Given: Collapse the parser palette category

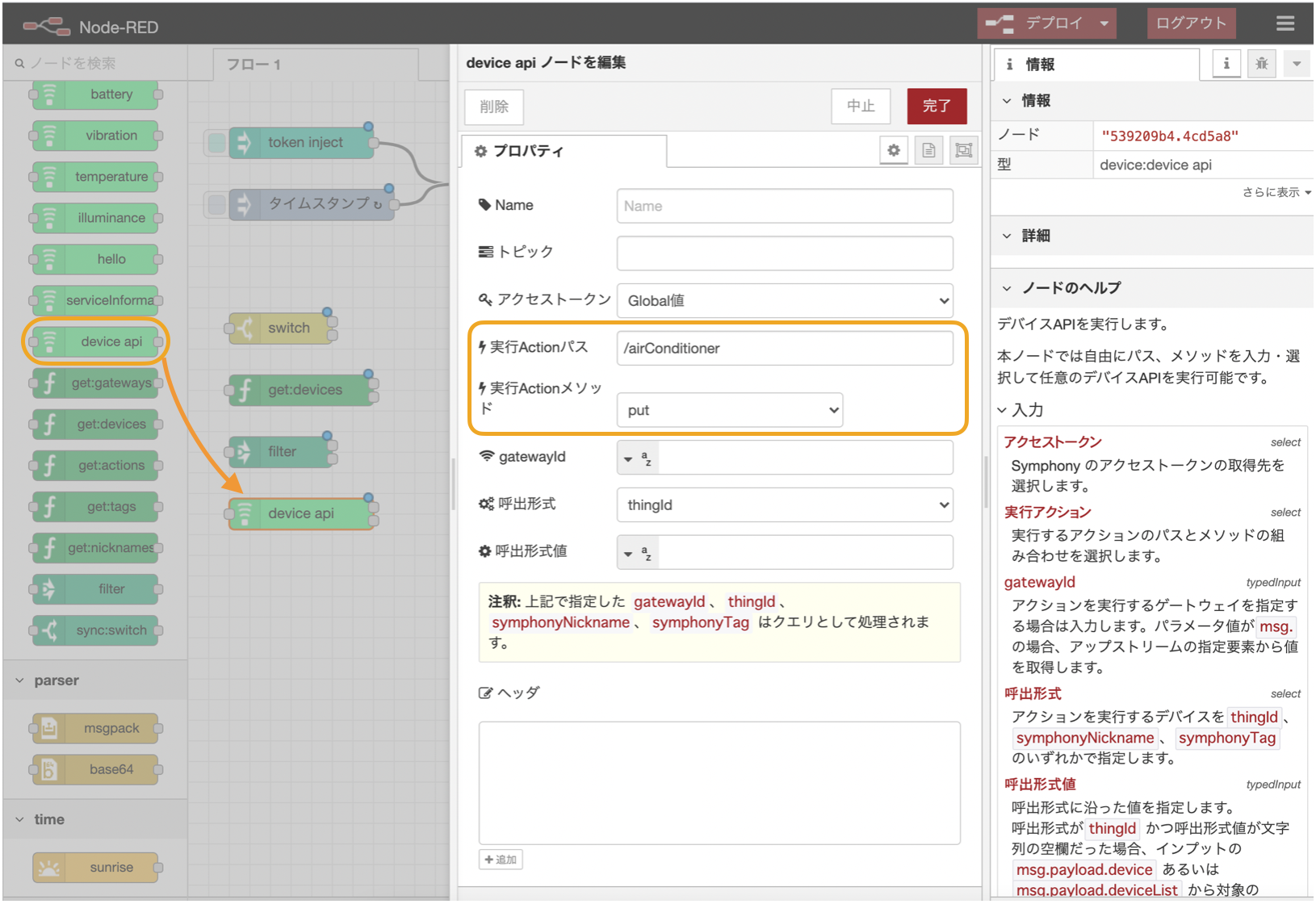Looking at the screenshot, I should point(95,680).
